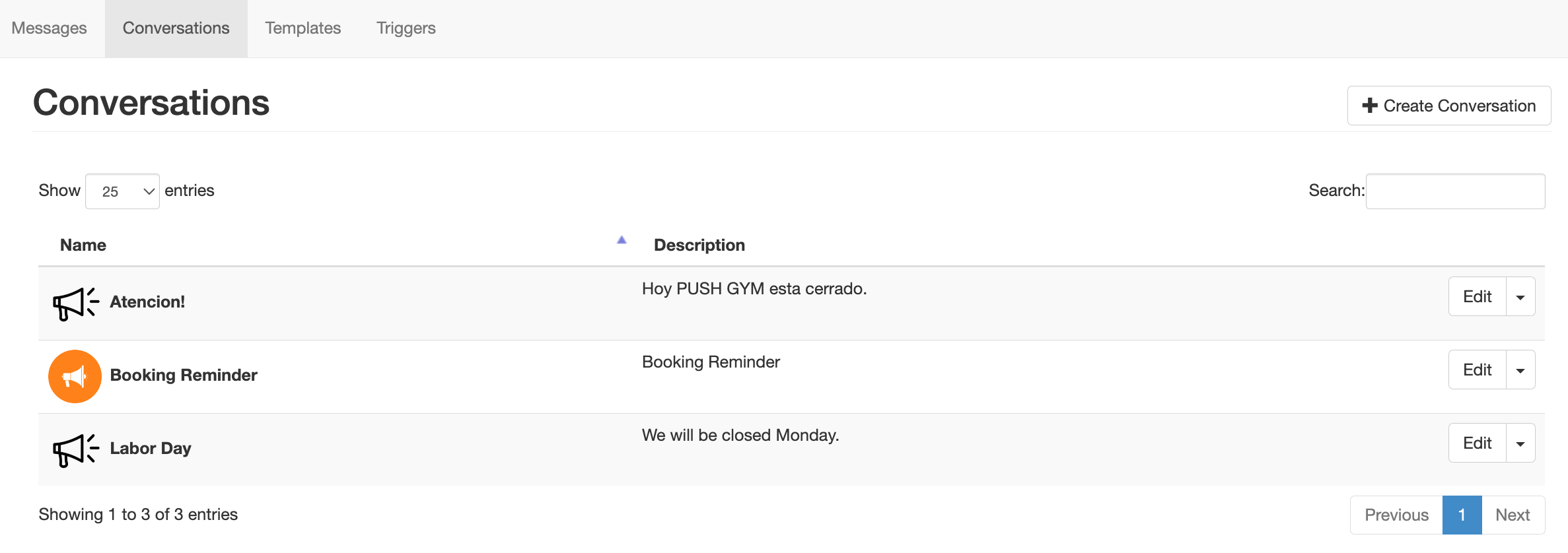The height and width of the screenshot is (553, 1568).
Task: Click the plus icon on Create Conversation
Action: [x=1370, y=106]
